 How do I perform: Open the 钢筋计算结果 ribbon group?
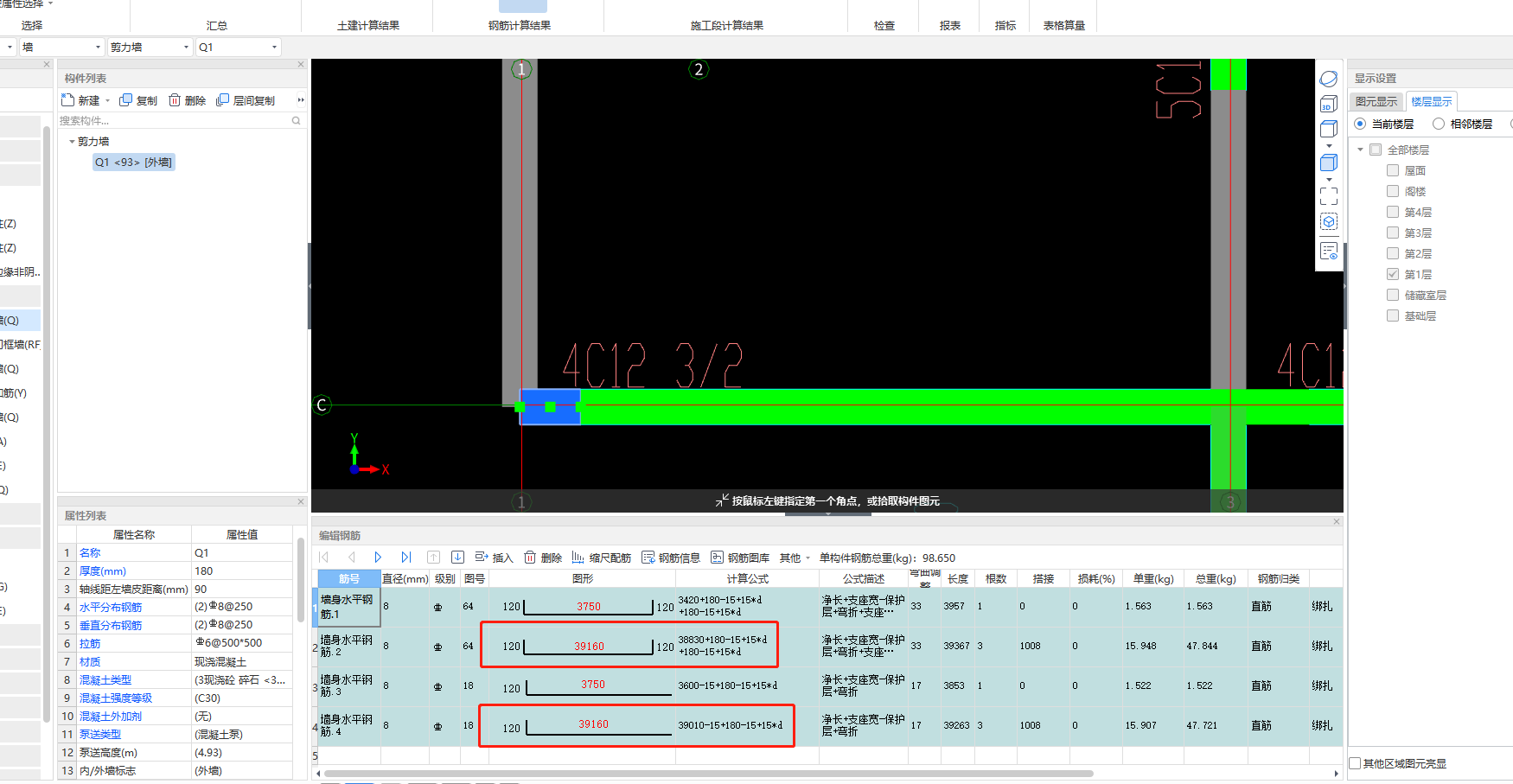(520, 25)
